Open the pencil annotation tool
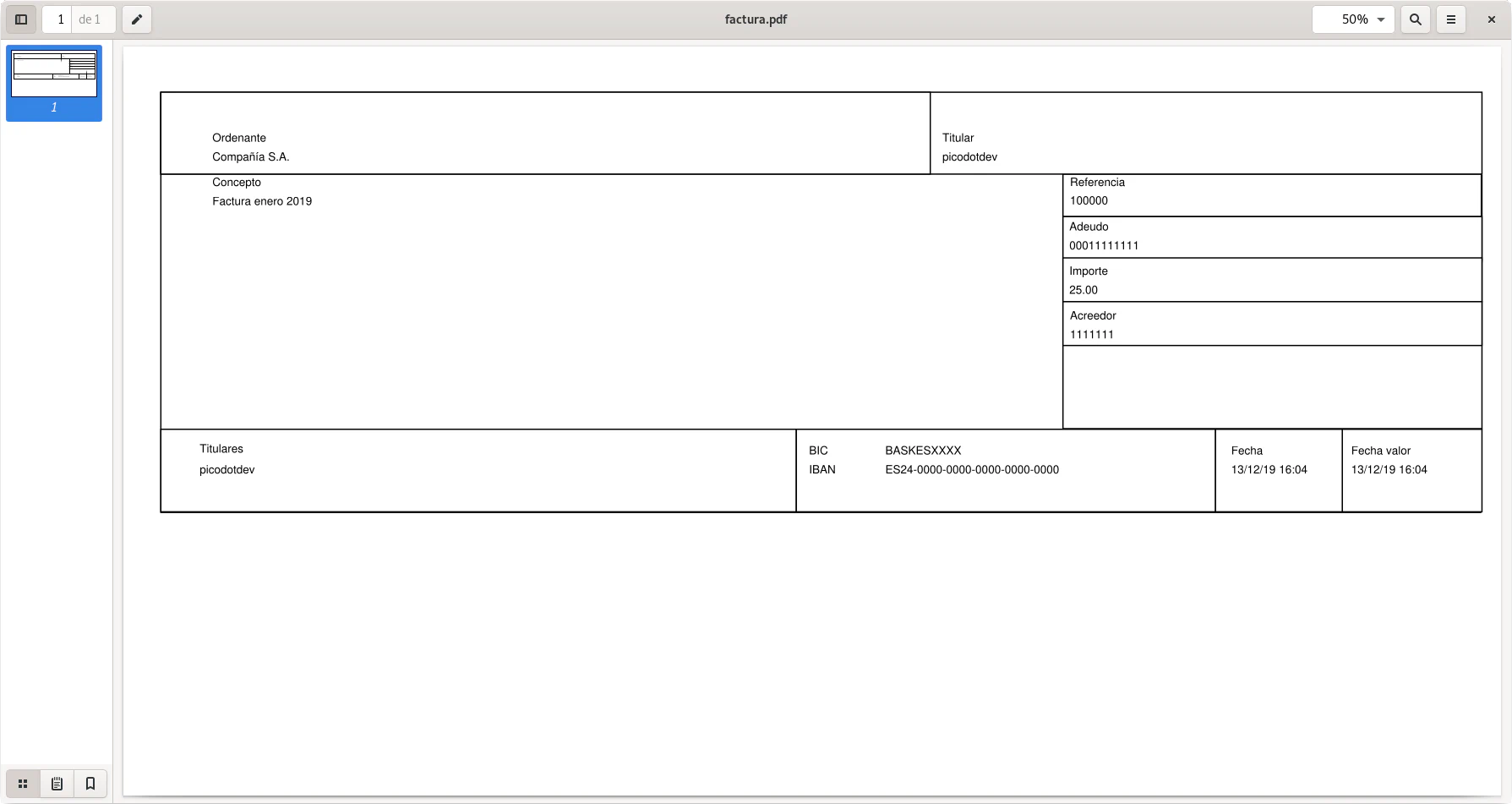This screenshot has width=1512, height=804. click(137, 19)
